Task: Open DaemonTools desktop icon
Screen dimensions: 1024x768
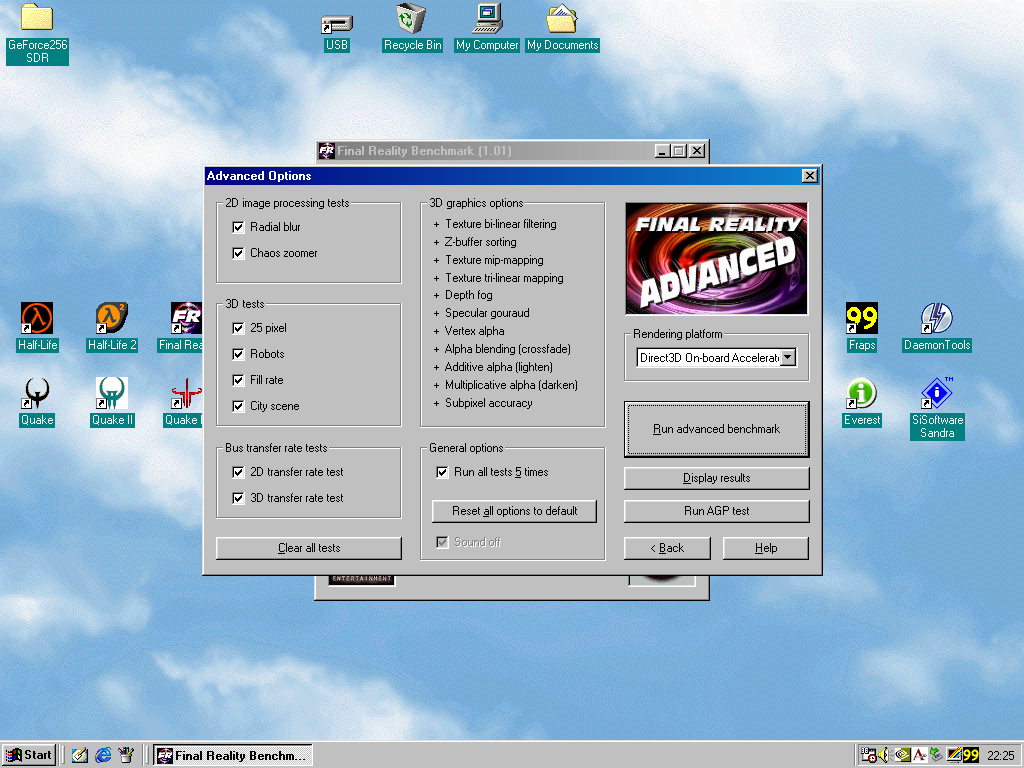Action: coord(936,320)
